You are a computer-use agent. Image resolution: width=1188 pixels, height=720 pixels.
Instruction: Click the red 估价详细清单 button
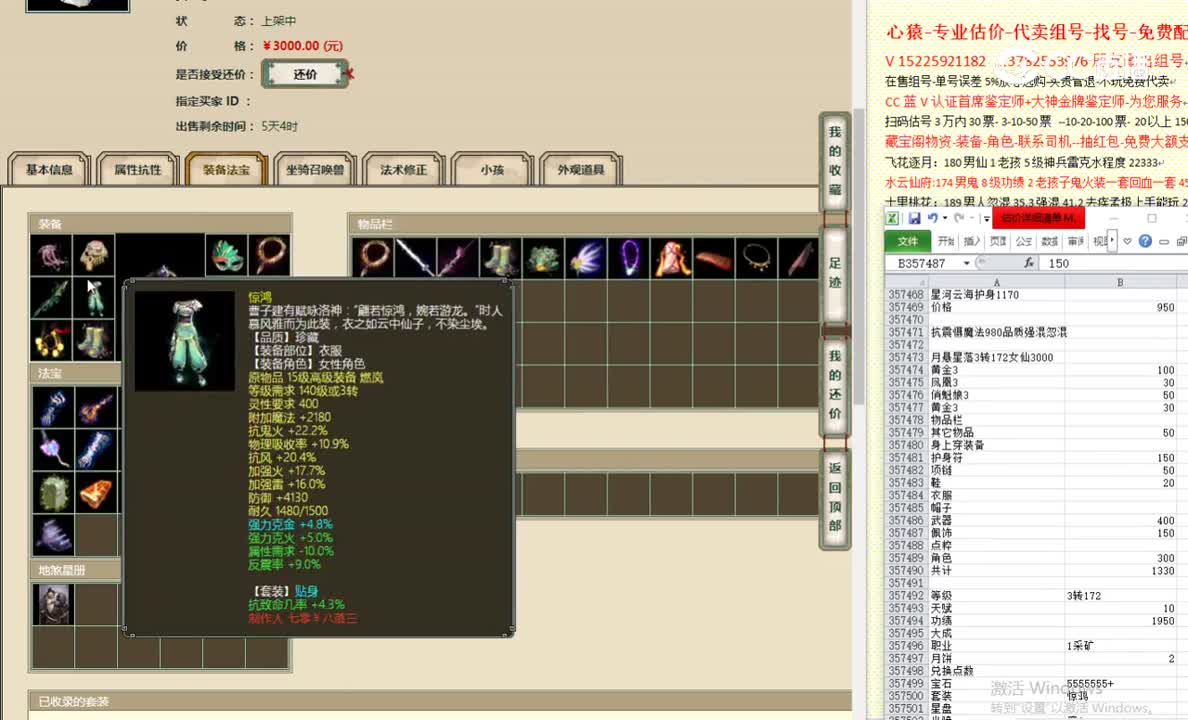1037,218
